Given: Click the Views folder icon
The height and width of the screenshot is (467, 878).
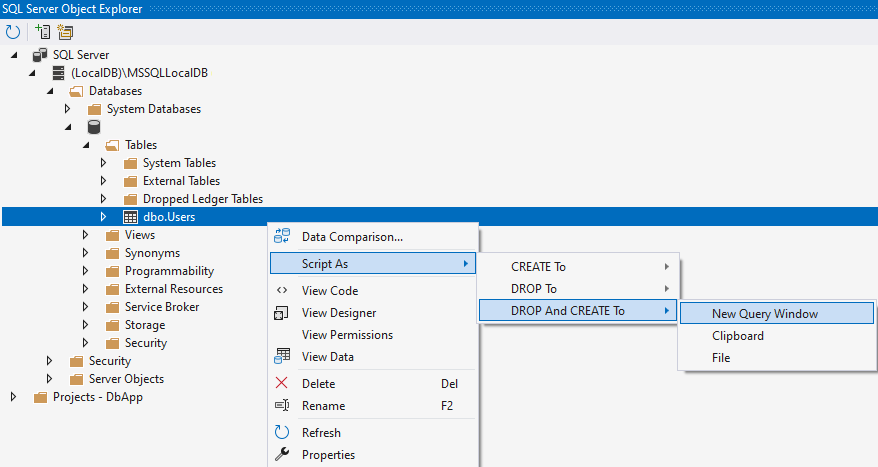Looking at the screenshot, I should 112,235.
